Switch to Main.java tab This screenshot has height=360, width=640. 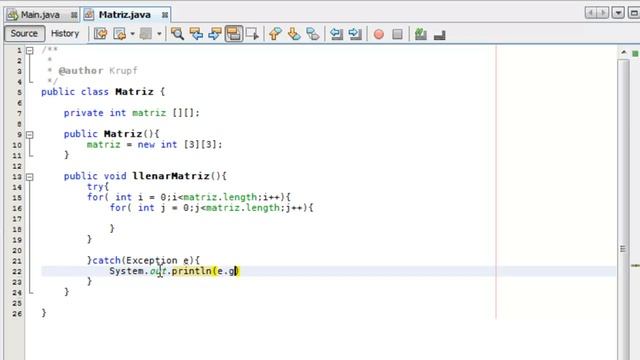click(40, 15)
